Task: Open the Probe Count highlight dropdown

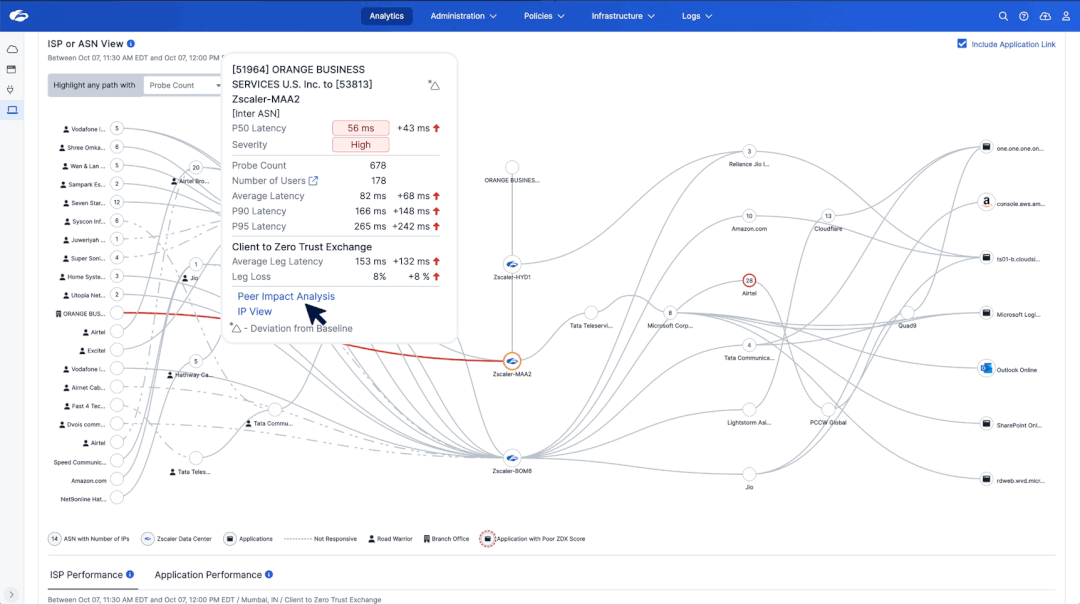Action: 184,86
